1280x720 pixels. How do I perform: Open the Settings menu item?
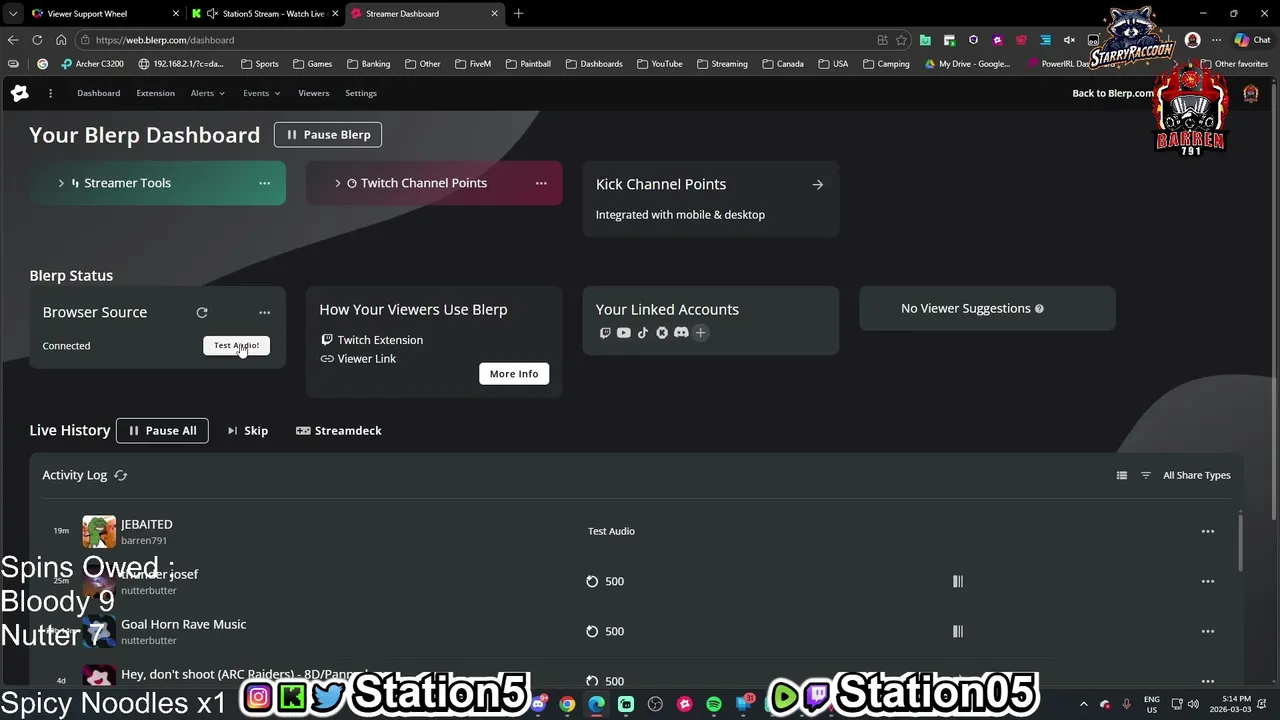[x=361, y=93]
